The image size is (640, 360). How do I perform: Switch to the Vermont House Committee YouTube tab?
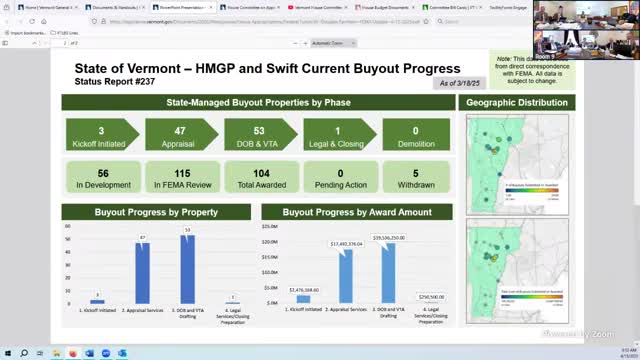317,7
